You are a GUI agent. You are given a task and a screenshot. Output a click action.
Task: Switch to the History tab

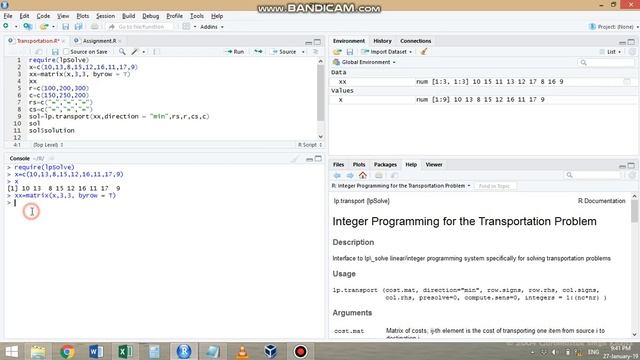[382, 41]
